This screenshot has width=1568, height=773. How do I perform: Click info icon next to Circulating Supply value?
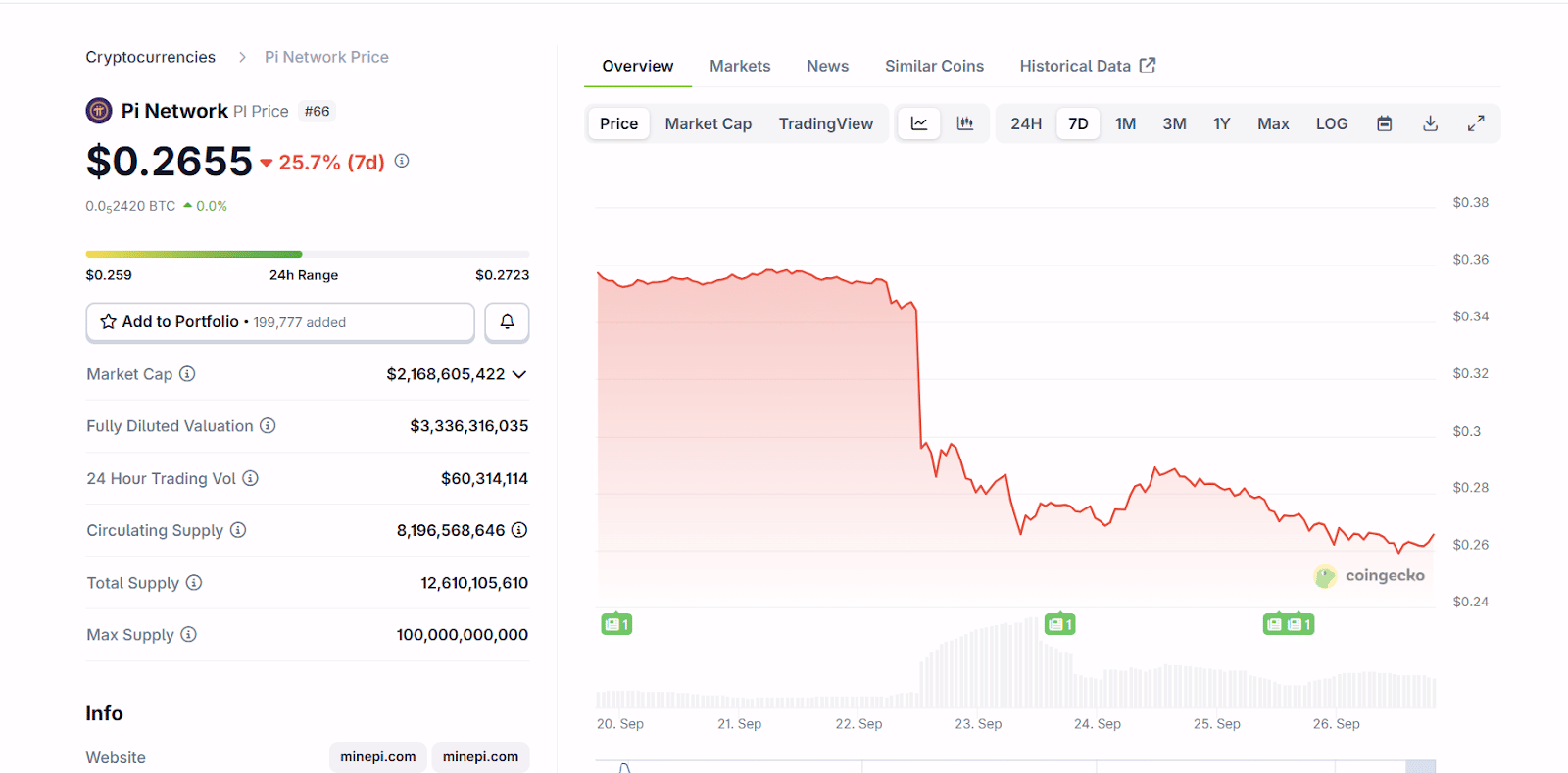[x=519, y=530]
